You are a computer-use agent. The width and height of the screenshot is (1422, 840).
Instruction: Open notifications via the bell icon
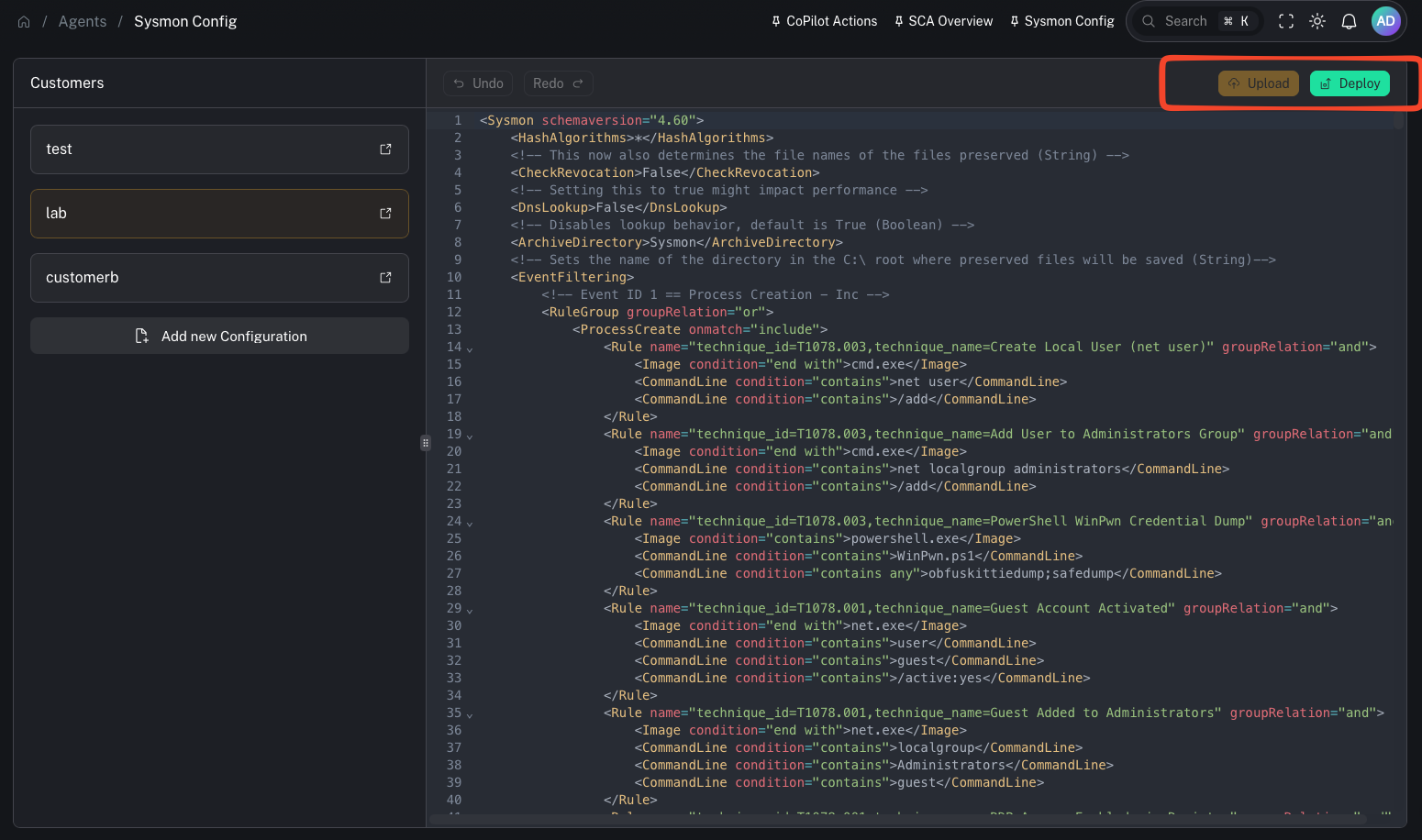1349,20
